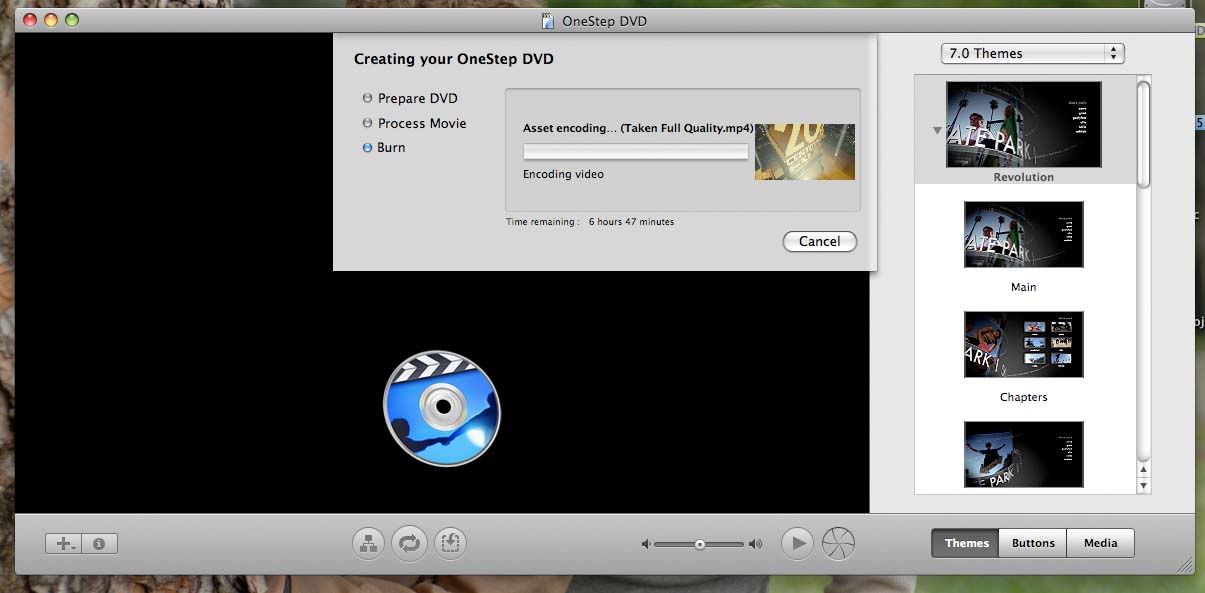Click the low volume speaker icon
Viewport: 1205px width, 593px height.
click(646, 544)
